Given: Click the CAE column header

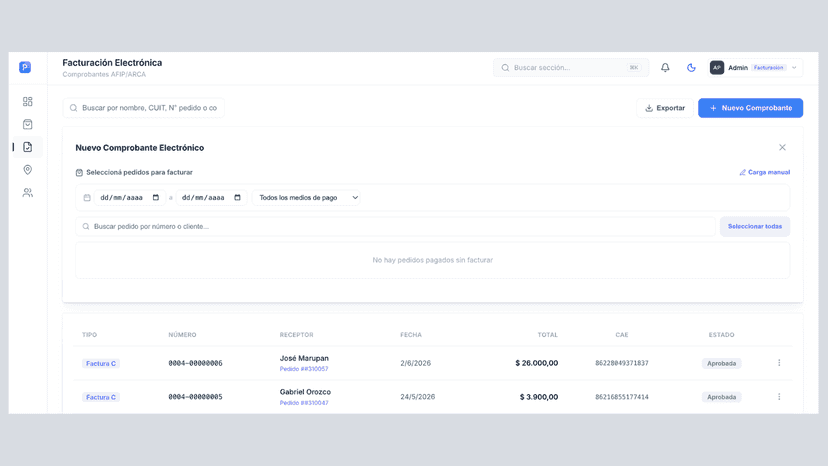Looking at the screenshot, I should 622,335.
